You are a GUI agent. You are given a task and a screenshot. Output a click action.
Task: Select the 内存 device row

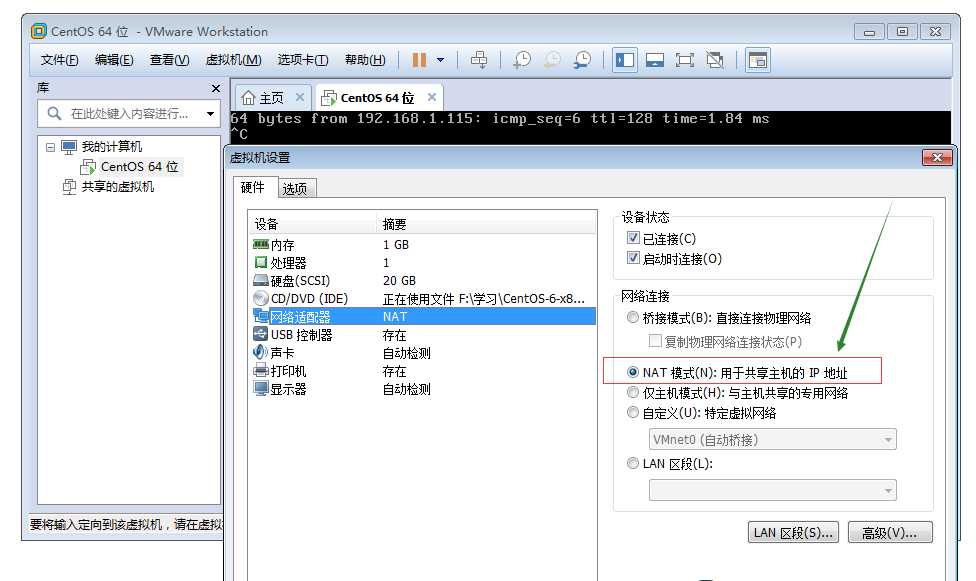point(423,245)
